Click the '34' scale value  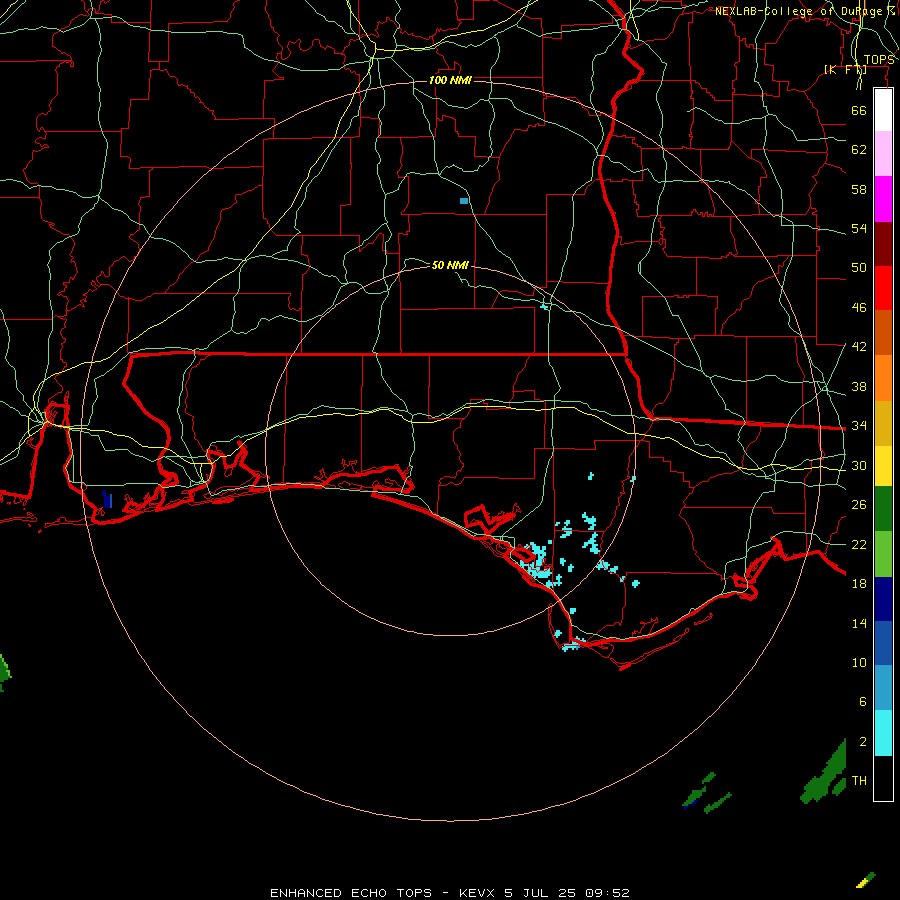tap(859, 426)
